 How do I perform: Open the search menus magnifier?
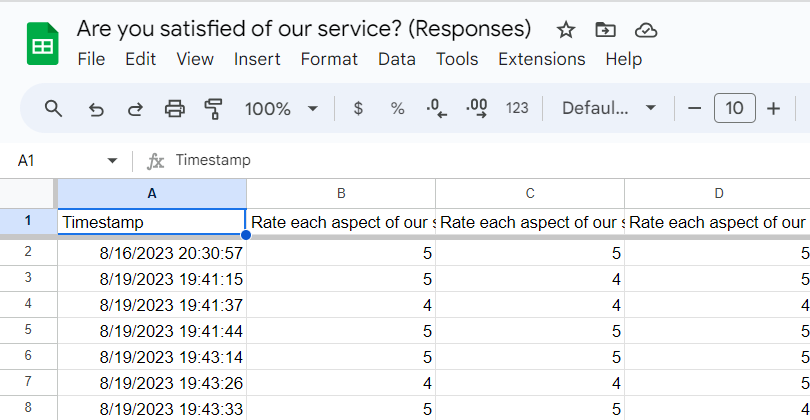coord(54,108)
